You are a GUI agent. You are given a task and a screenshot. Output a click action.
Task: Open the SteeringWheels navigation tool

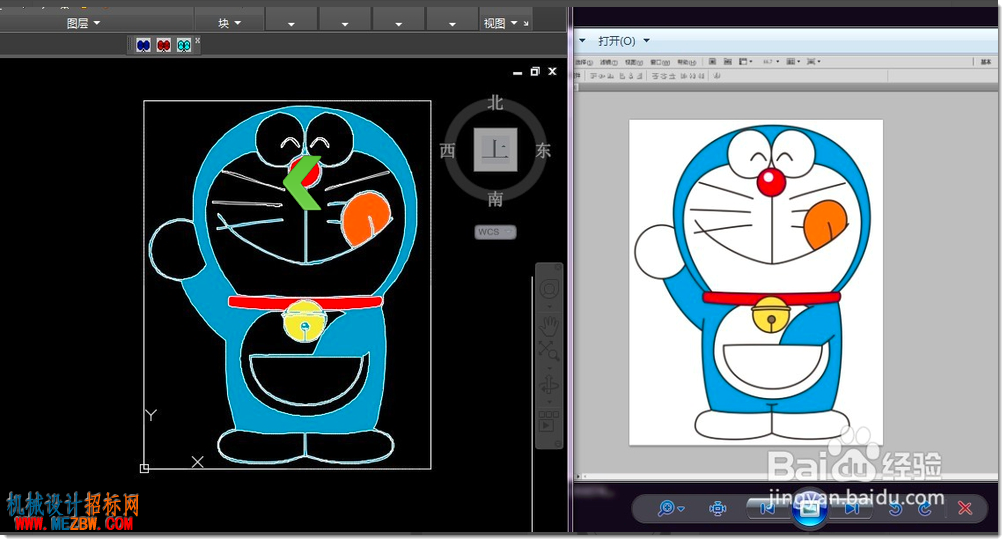549,289
